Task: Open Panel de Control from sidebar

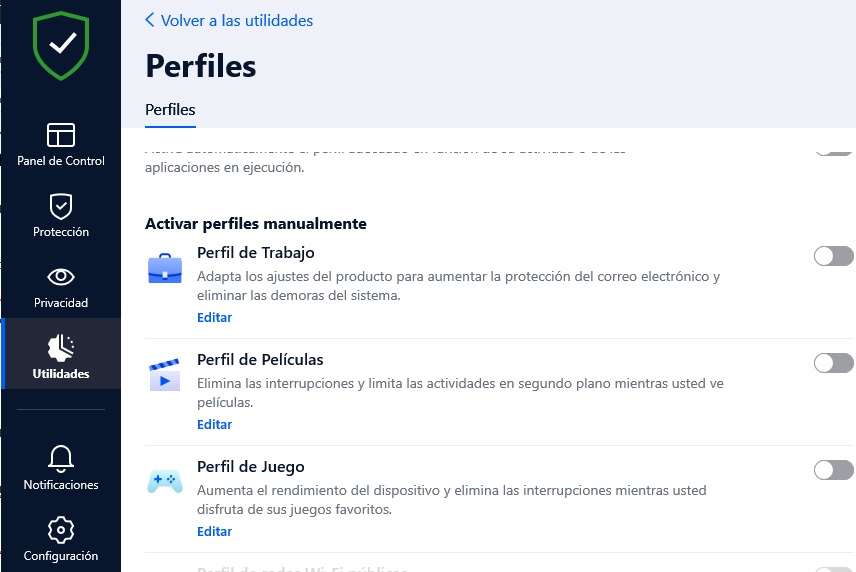Action: coord(61,145)
